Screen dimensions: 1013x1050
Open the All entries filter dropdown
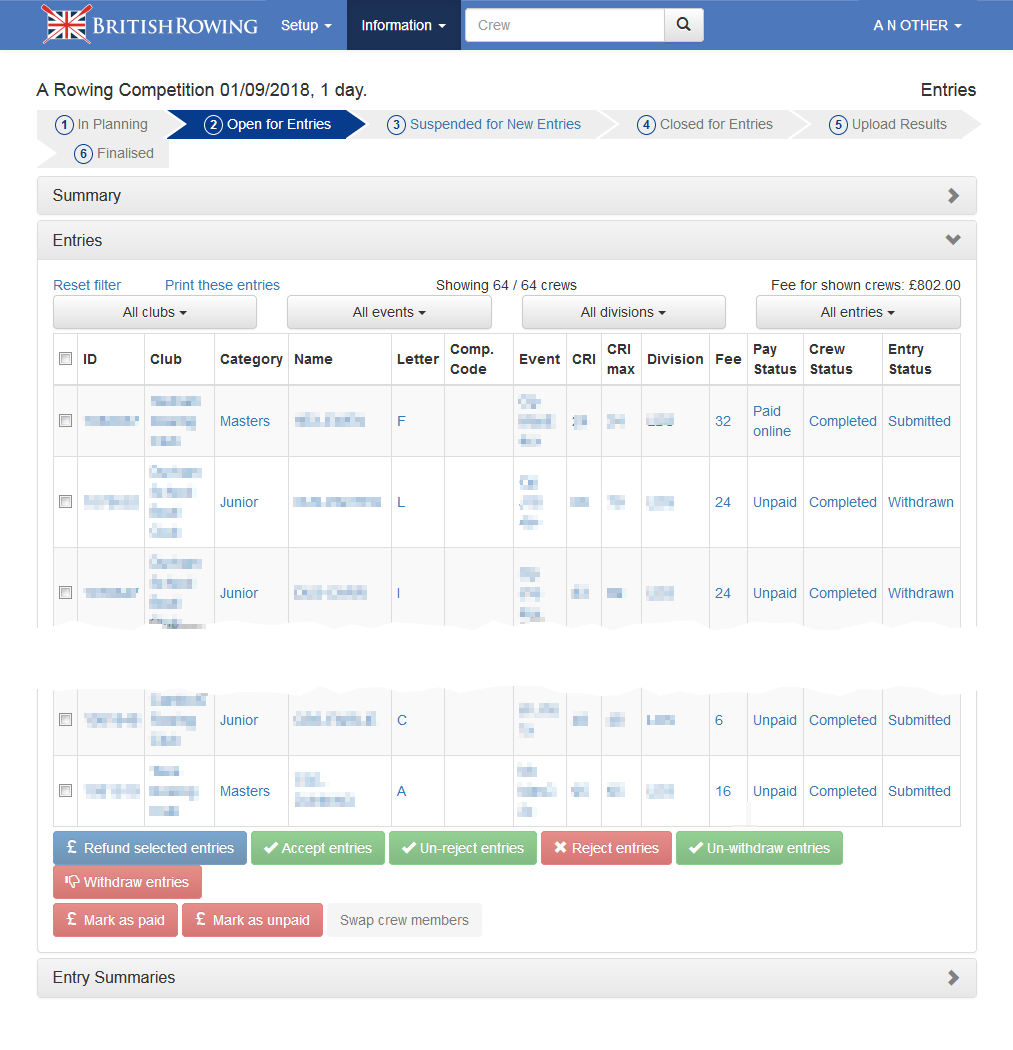857,312
